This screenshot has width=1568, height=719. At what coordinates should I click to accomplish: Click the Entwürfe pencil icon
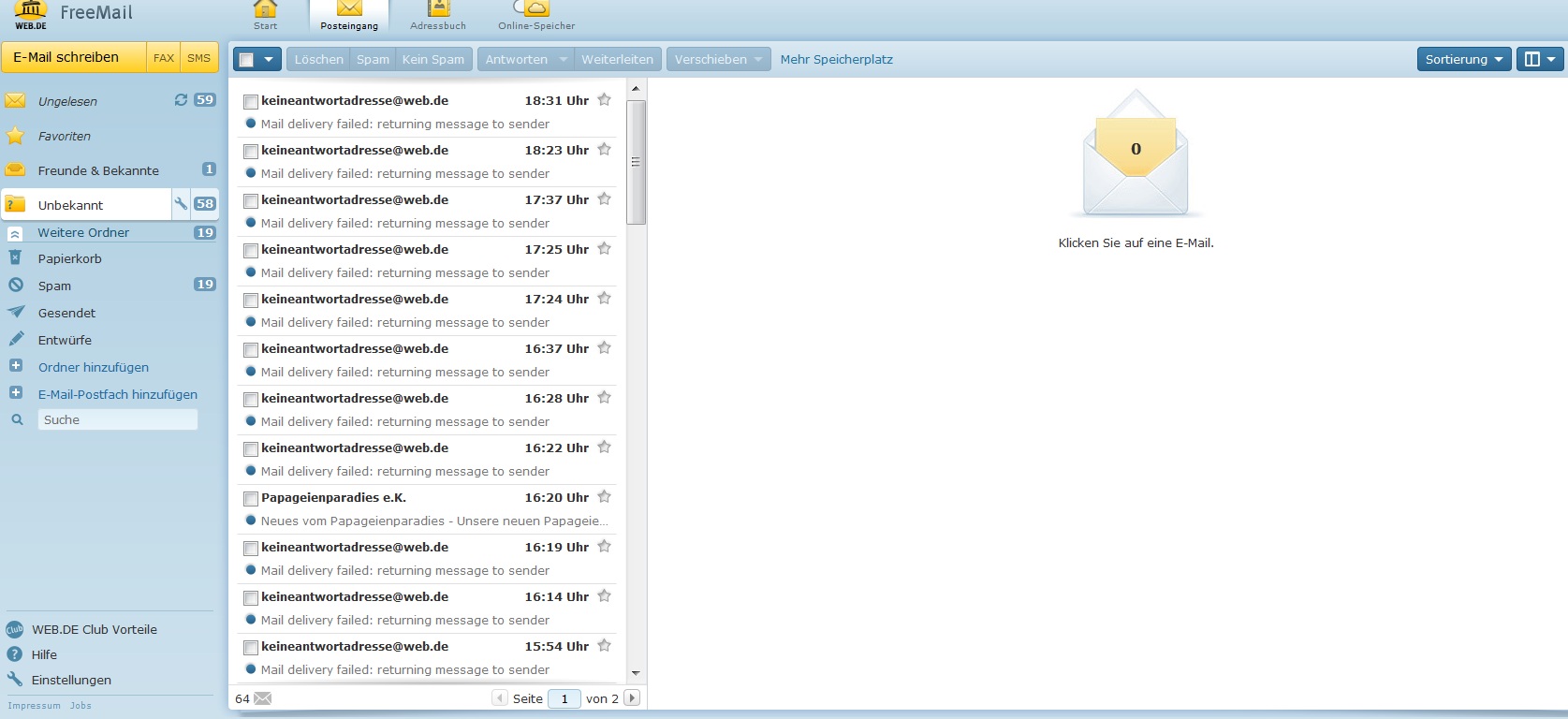(16, 339)
